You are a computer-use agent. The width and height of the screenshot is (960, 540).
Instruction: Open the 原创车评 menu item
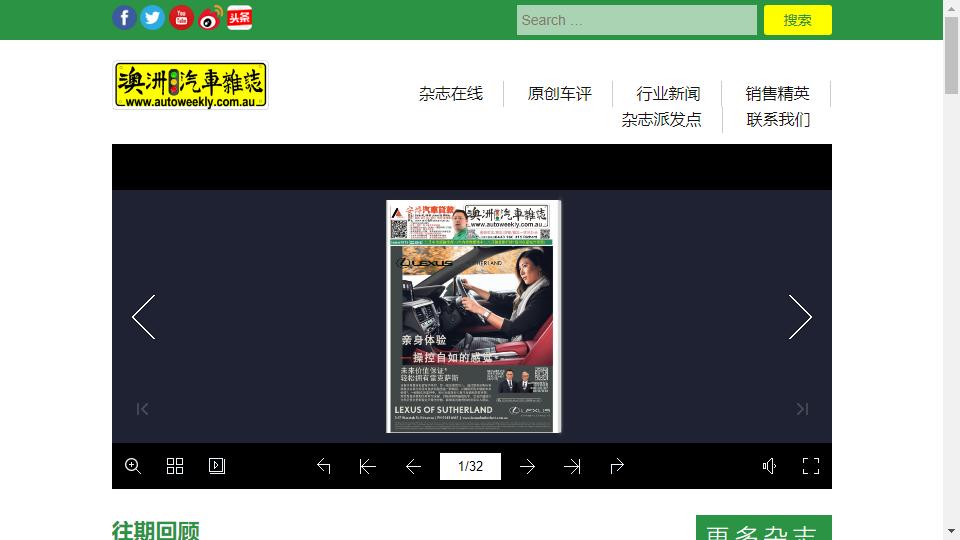[560, 94]
